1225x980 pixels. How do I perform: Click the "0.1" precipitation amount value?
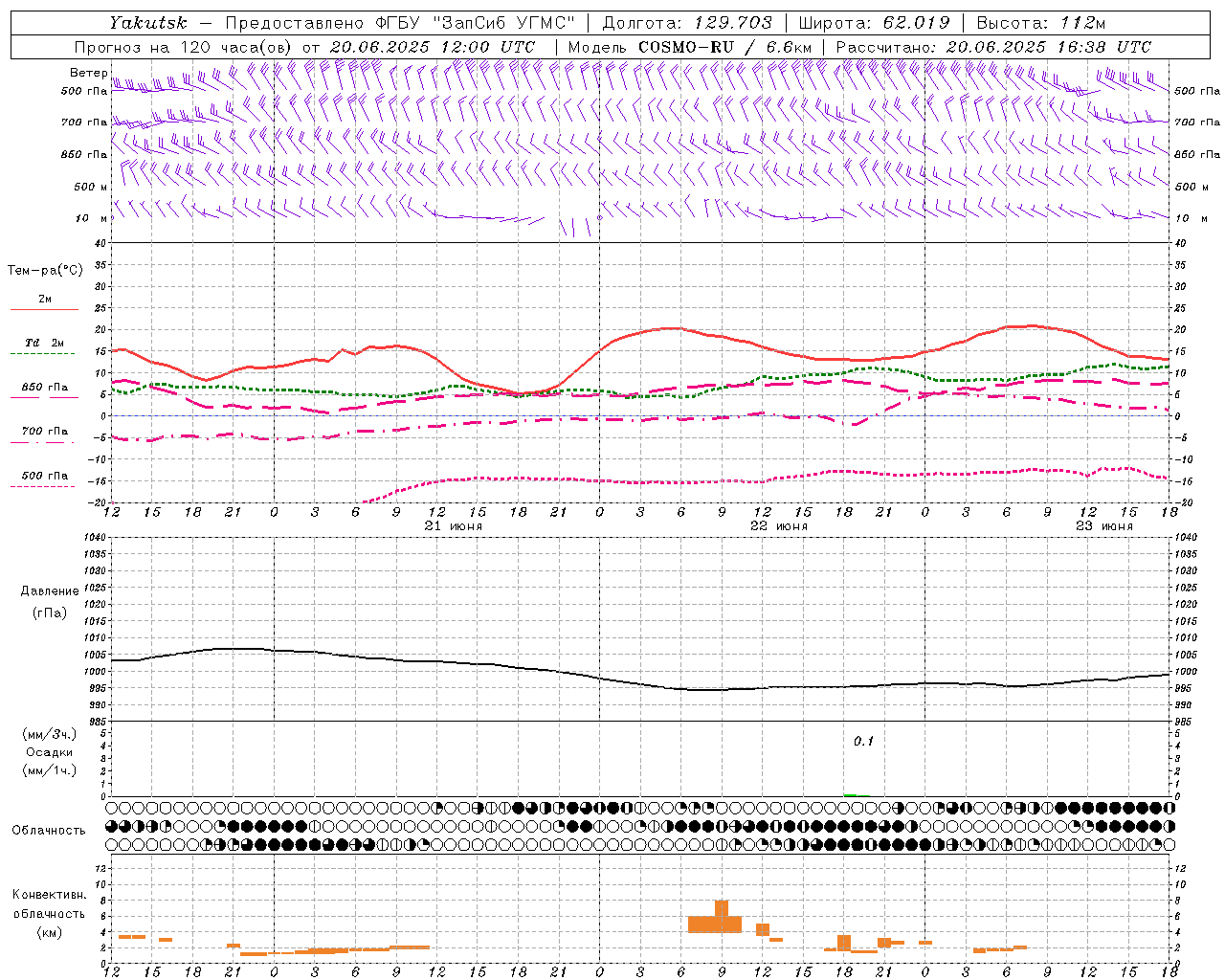(x=864, y=742)
